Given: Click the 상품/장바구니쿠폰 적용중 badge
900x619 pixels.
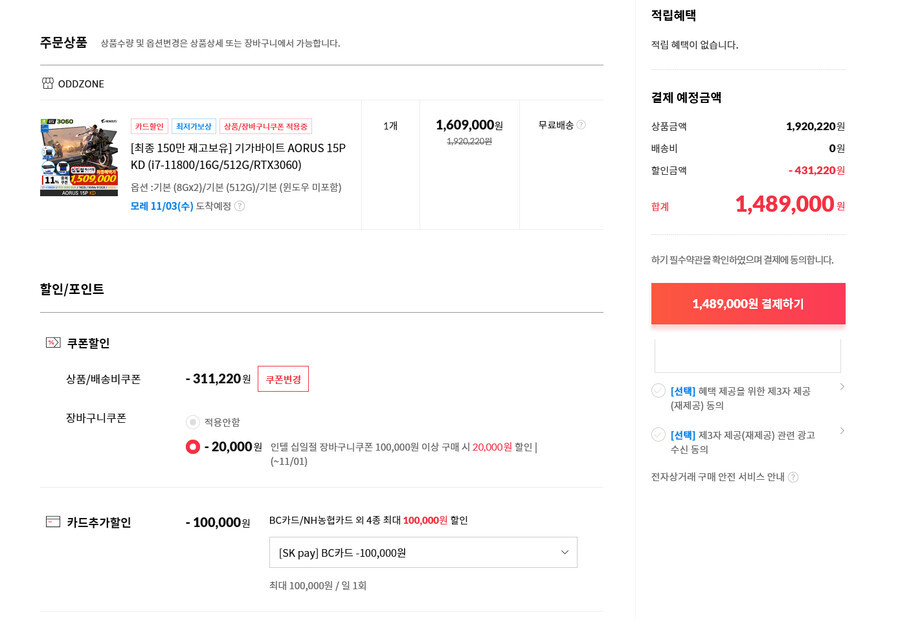Looking at the screenshot, I should point(266,126).
